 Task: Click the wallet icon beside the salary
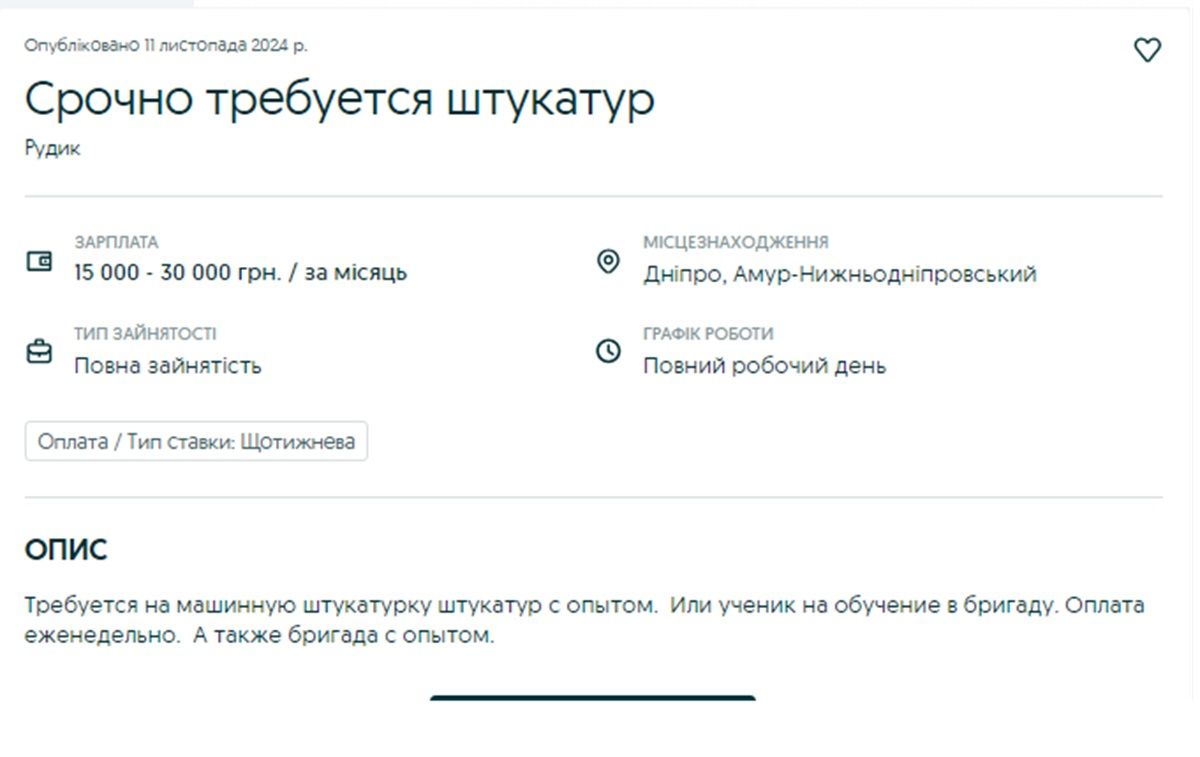pyautogui.click(x=39, y=262)
